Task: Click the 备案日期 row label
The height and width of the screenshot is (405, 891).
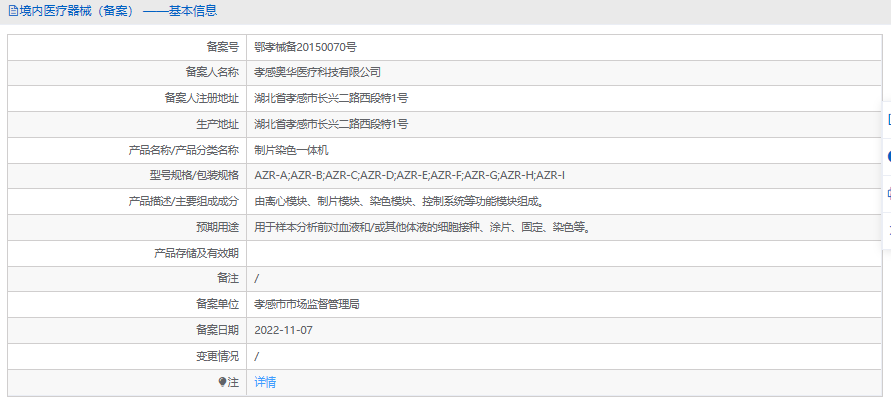Action: [217, 330]
